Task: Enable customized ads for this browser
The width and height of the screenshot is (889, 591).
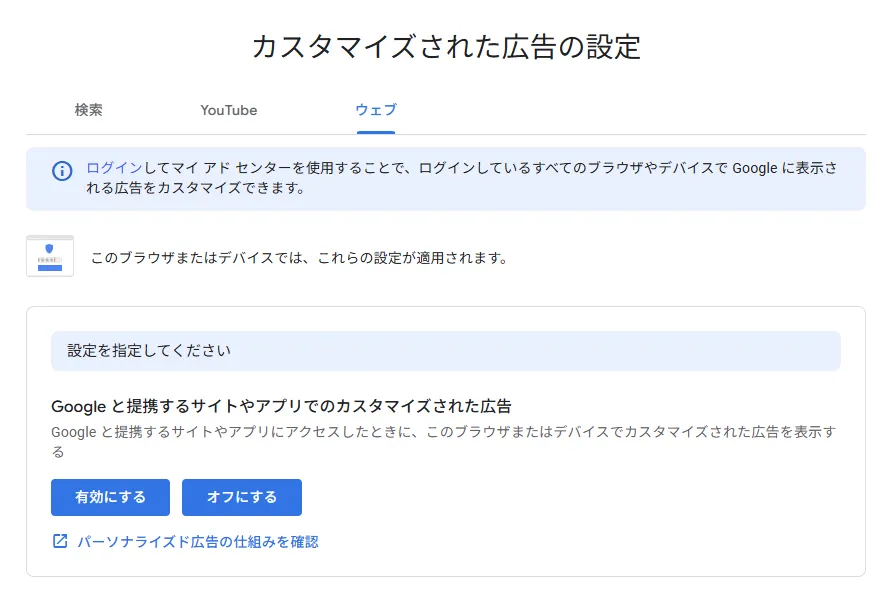Action: pos(110,497)
